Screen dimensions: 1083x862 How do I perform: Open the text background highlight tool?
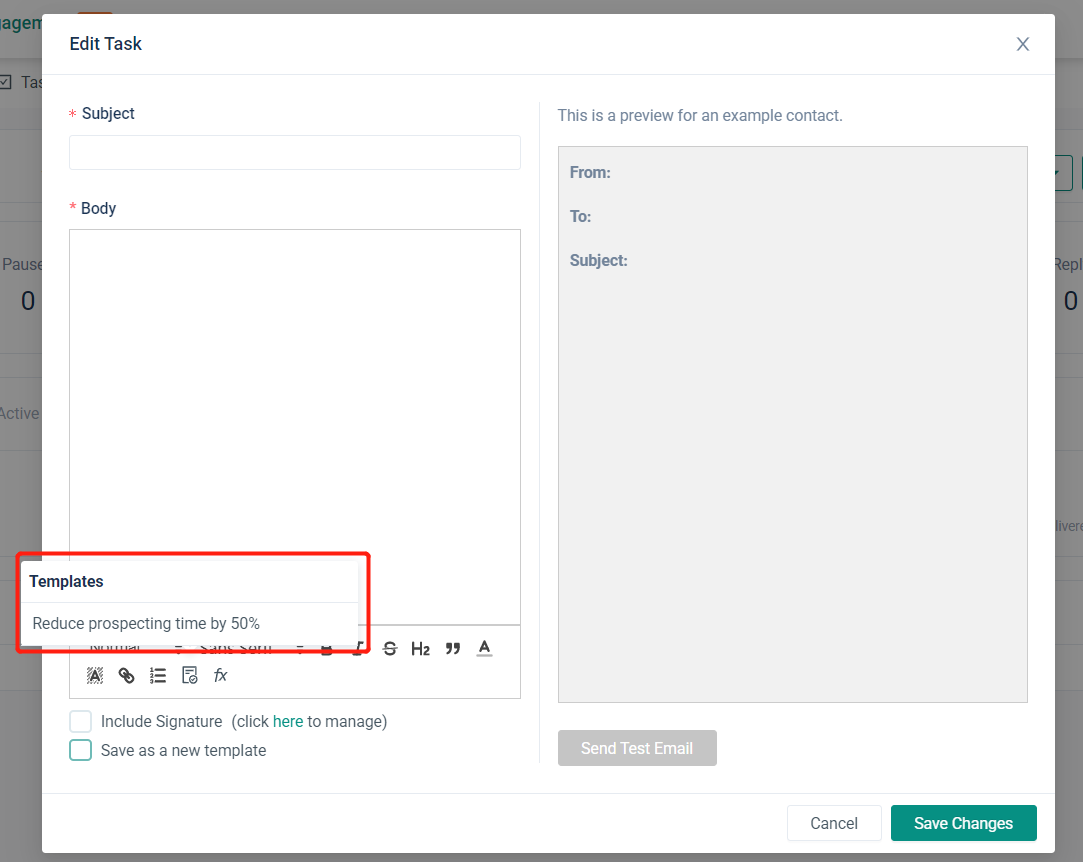(95, 676)
